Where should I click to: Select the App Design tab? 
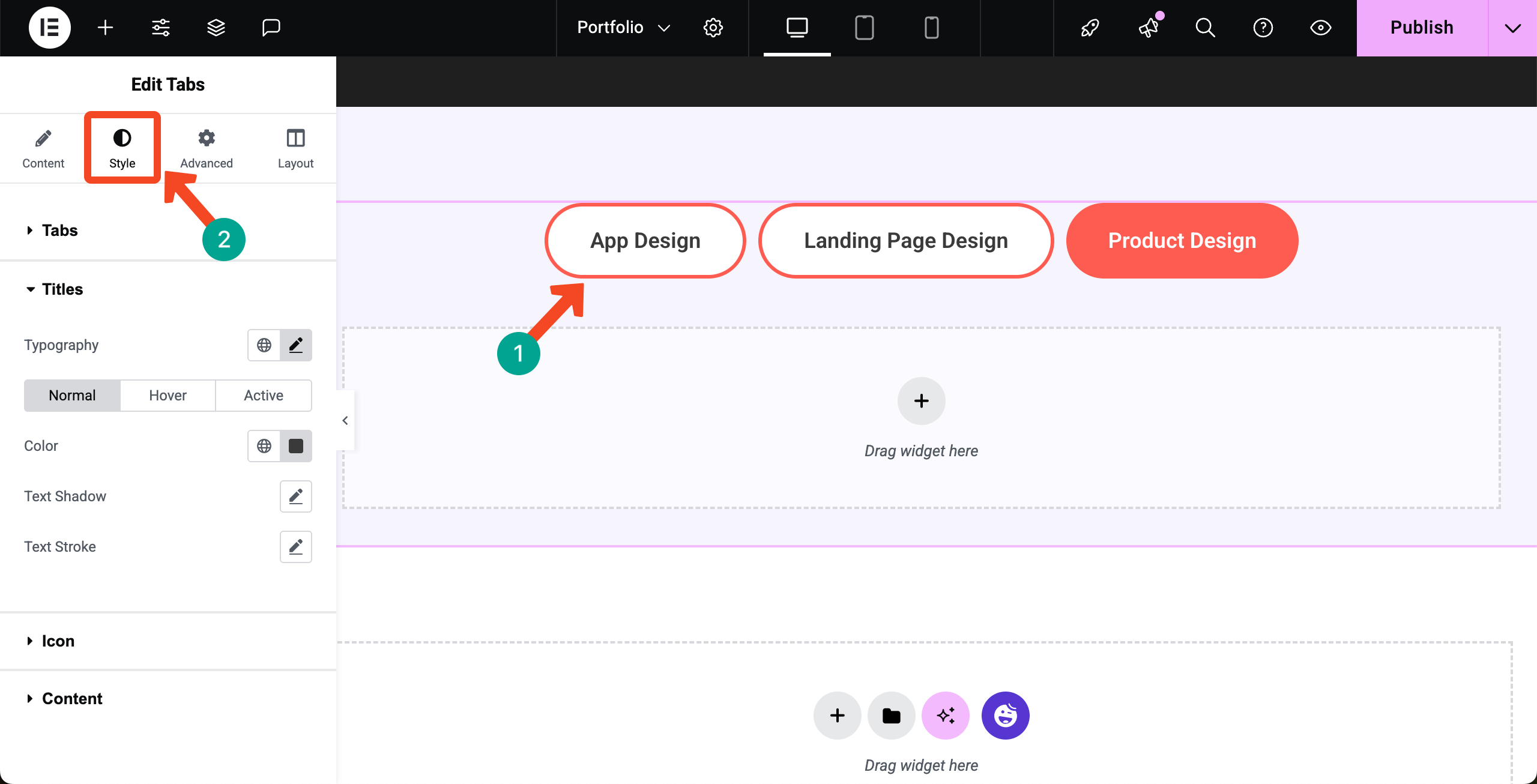click(x=645, y=241)
